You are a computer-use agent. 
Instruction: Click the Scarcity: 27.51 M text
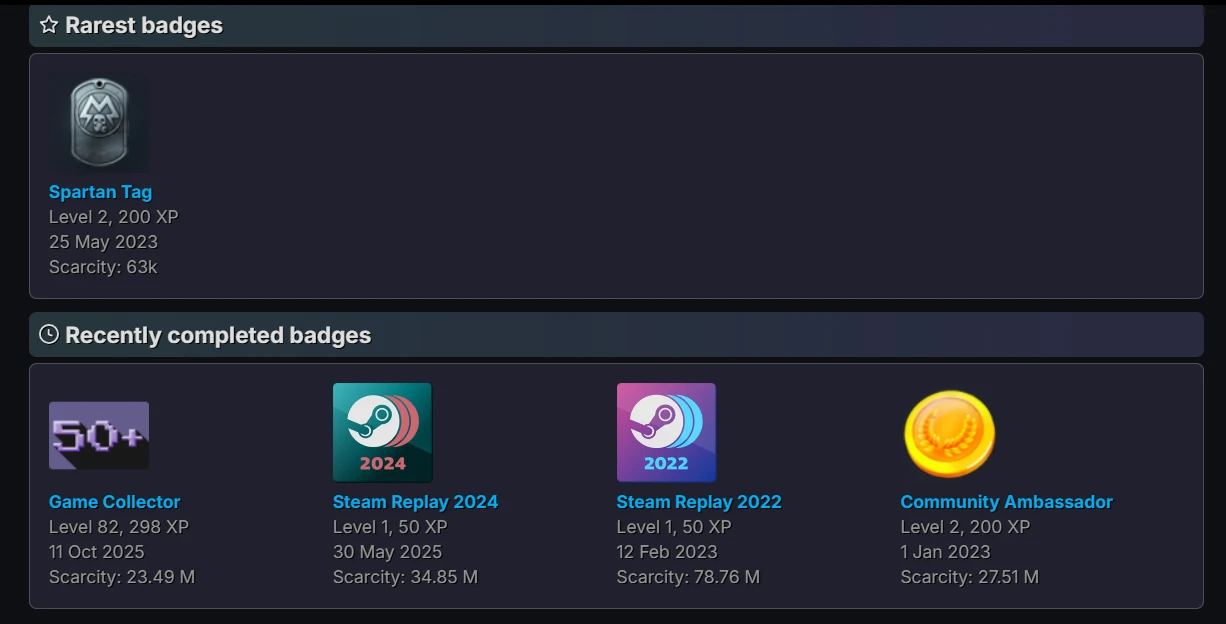(x=969, y=577)
